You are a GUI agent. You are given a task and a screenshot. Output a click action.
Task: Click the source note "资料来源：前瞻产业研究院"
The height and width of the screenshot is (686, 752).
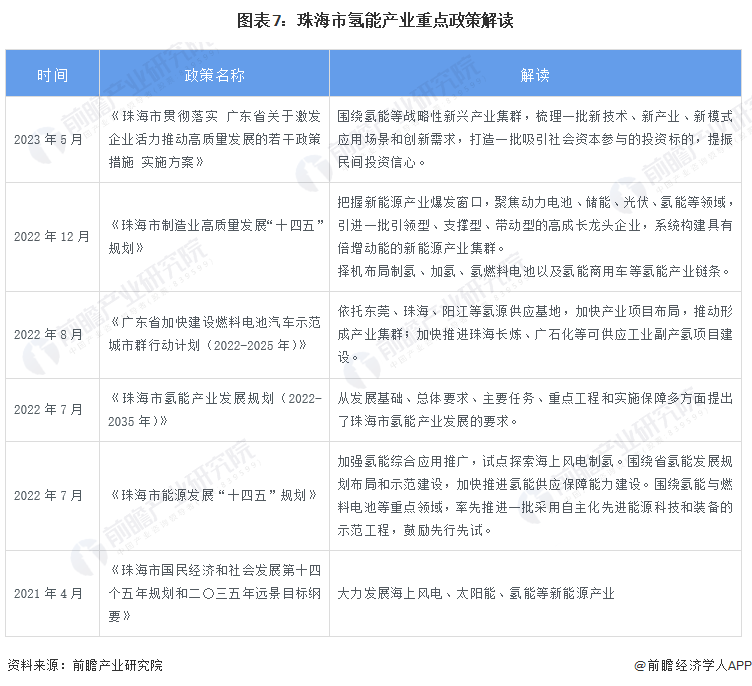click(85, 665)
